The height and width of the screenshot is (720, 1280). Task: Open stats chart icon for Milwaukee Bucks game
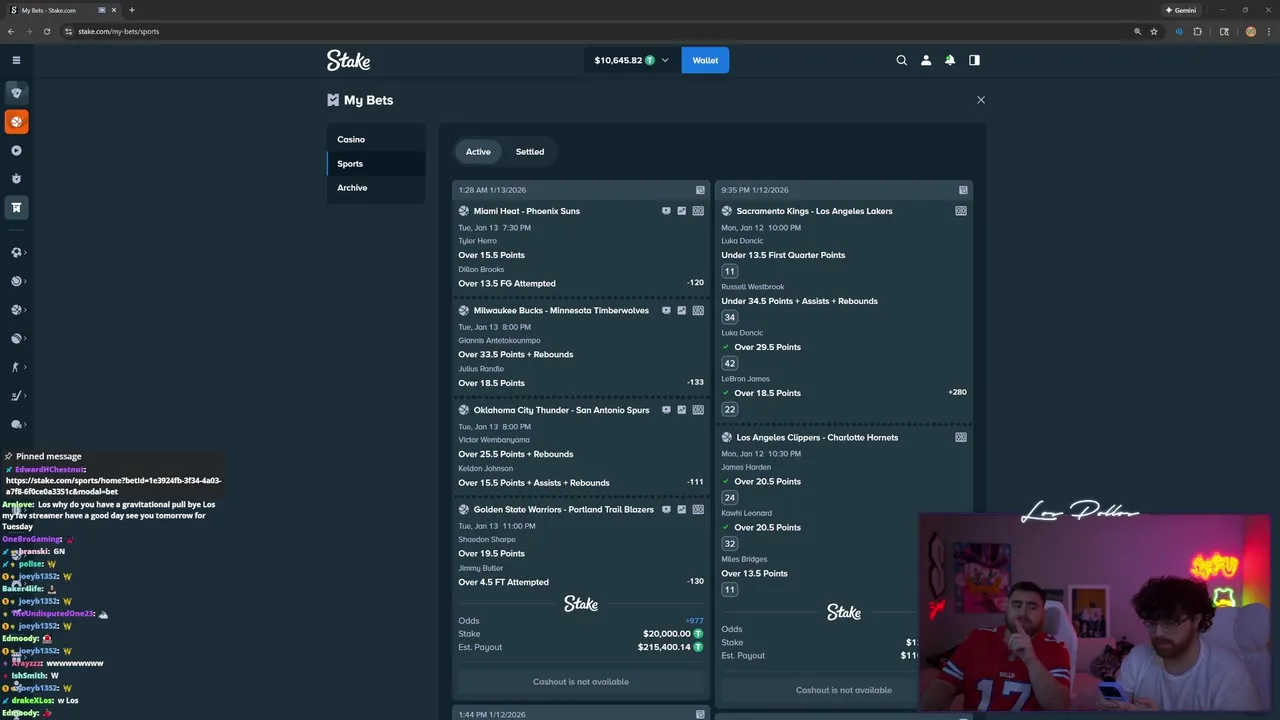[x=682, y=310]
